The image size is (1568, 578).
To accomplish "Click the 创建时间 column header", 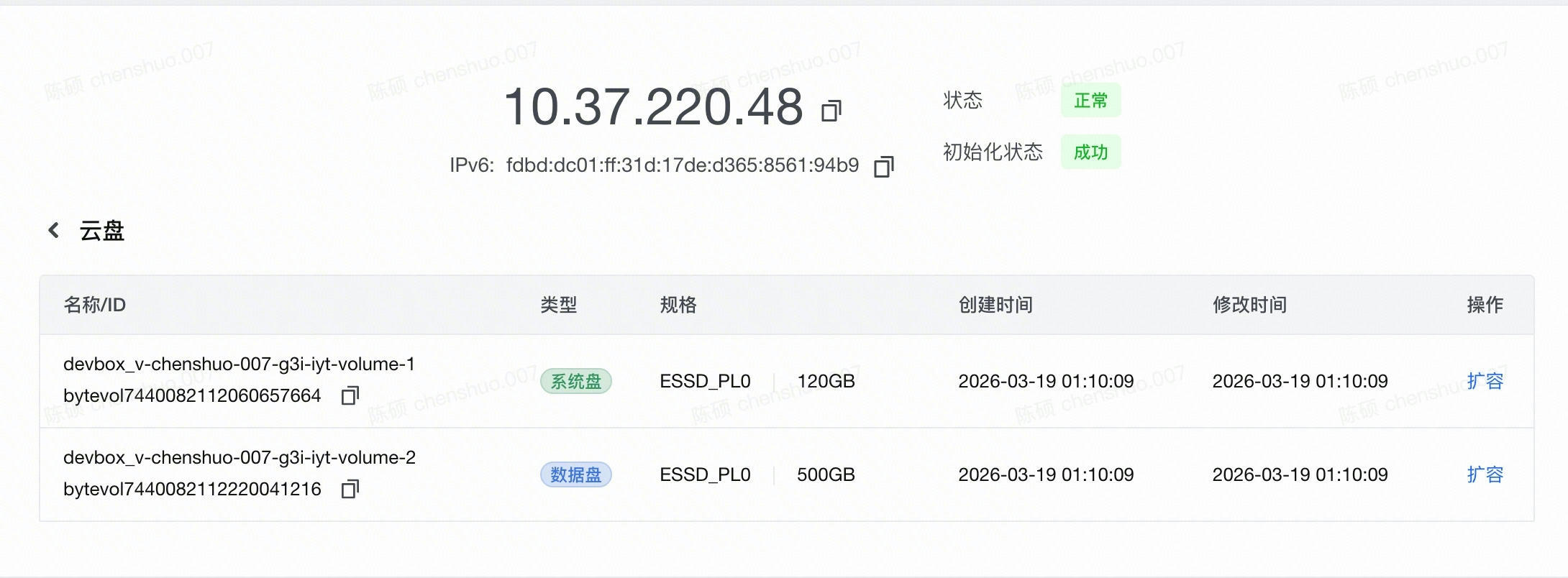I will click(x=995, y=305).
